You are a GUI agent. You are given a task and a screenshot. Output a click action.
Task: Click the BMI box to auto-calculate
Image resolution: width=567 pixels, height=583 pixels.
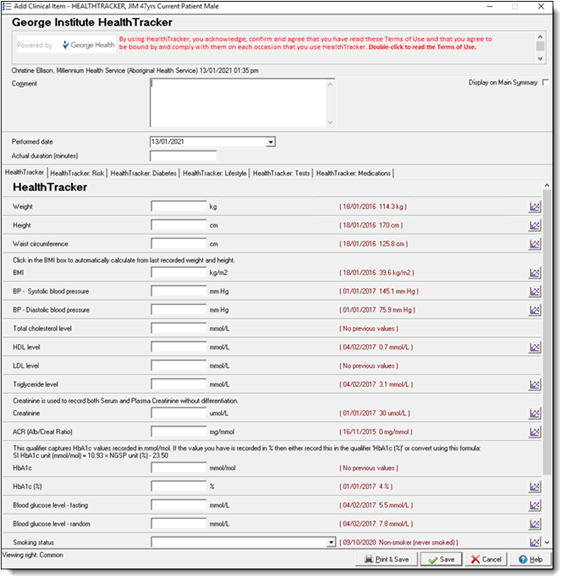pos(178,273)
